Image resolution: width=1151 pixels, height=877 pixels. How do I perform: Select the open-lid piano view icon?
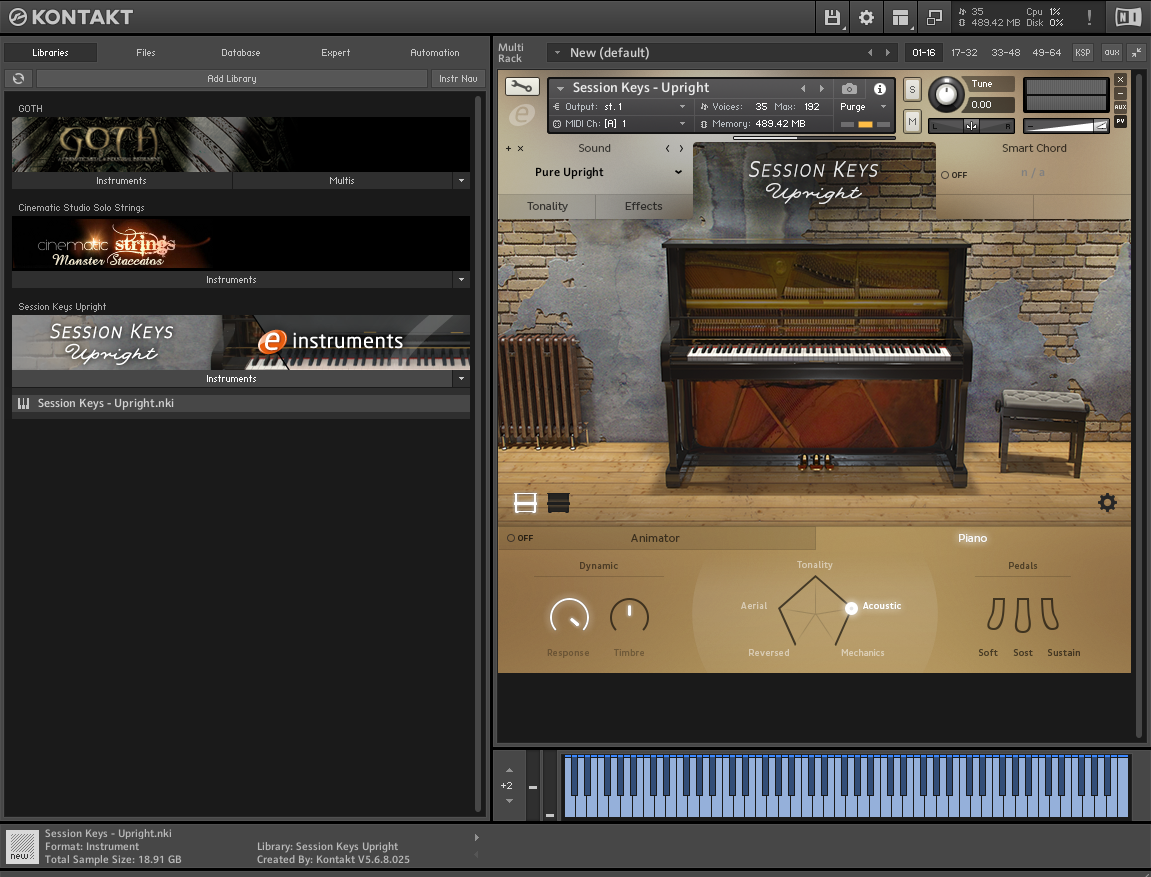tap(526, 503)
